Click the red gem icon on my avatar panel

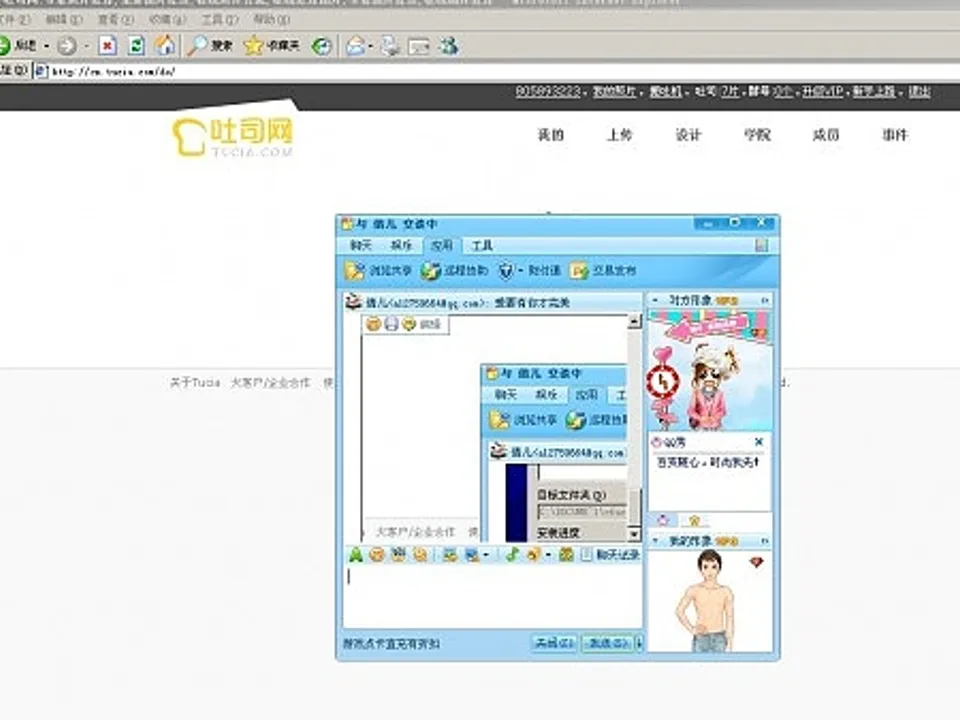(756, 563)
